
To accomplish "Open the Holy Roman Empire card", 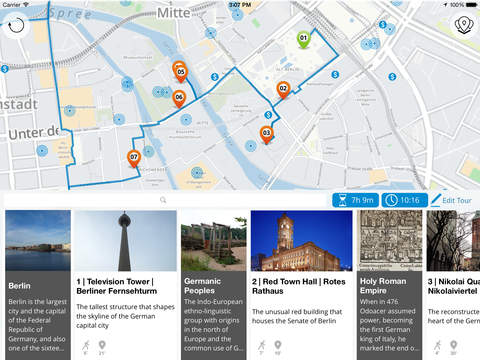I will [390, 285].
